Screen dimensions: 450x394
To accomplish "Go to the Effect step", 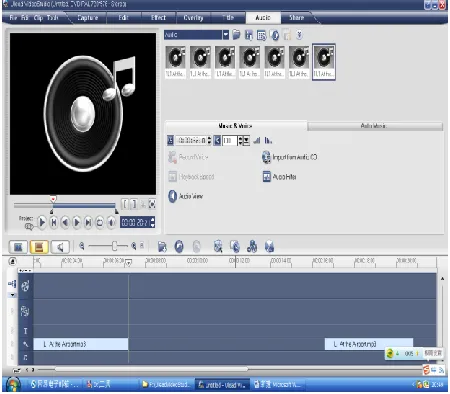I will (158, 17).
